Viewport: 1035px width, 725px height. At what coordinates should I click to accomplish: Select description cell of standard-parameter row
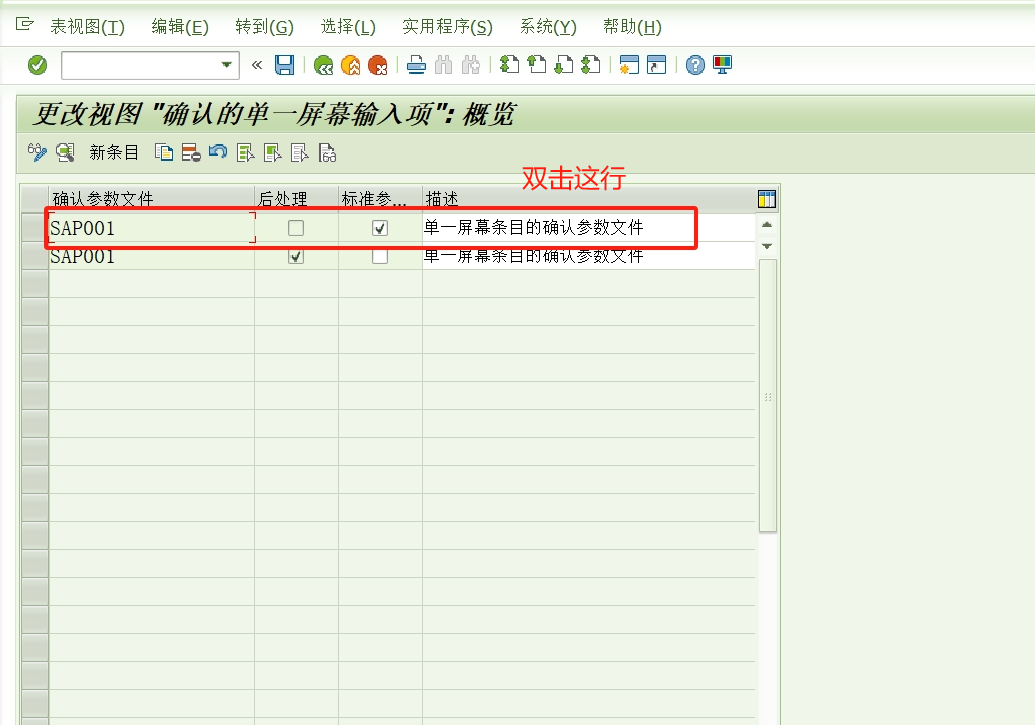tap(589, 228)
